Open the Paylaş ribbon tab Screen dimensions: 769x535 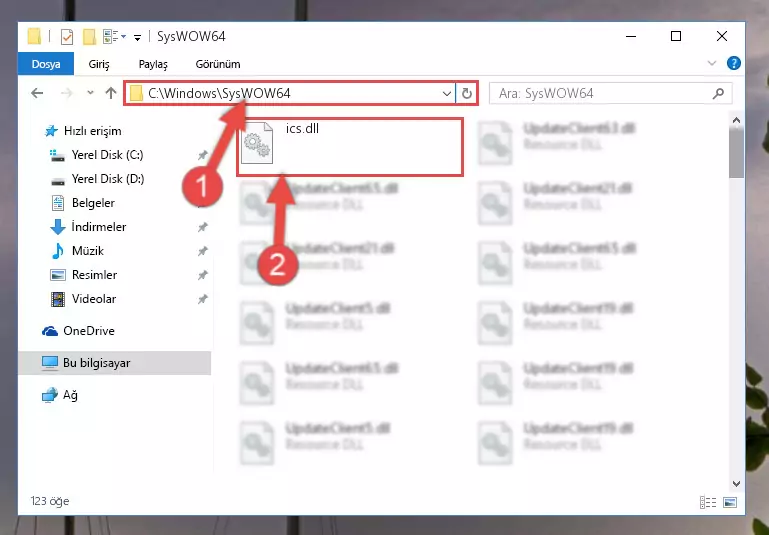153,64
